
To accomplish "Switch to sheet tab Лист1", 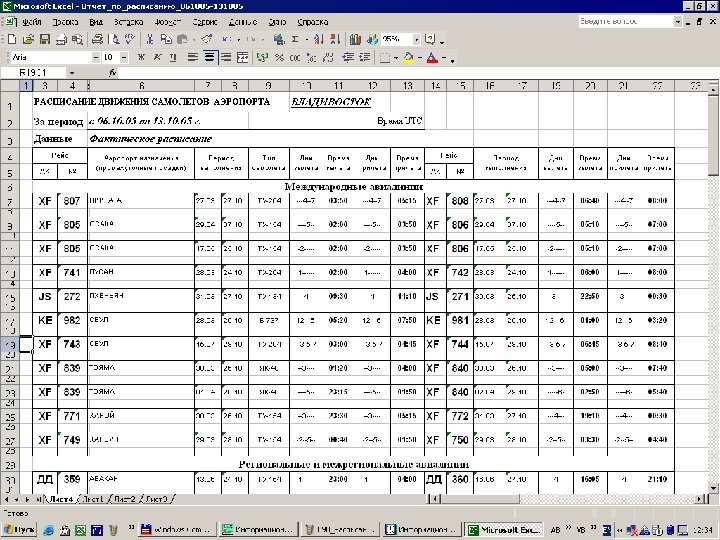I will (93, 499).
